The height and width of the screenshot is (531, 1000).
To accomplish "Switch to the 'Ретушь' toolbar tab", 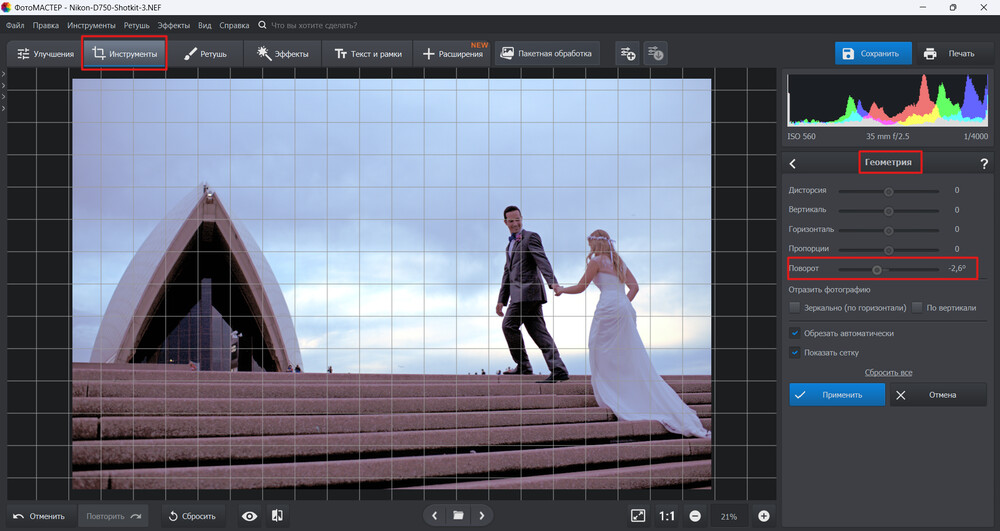I will 206,54.
